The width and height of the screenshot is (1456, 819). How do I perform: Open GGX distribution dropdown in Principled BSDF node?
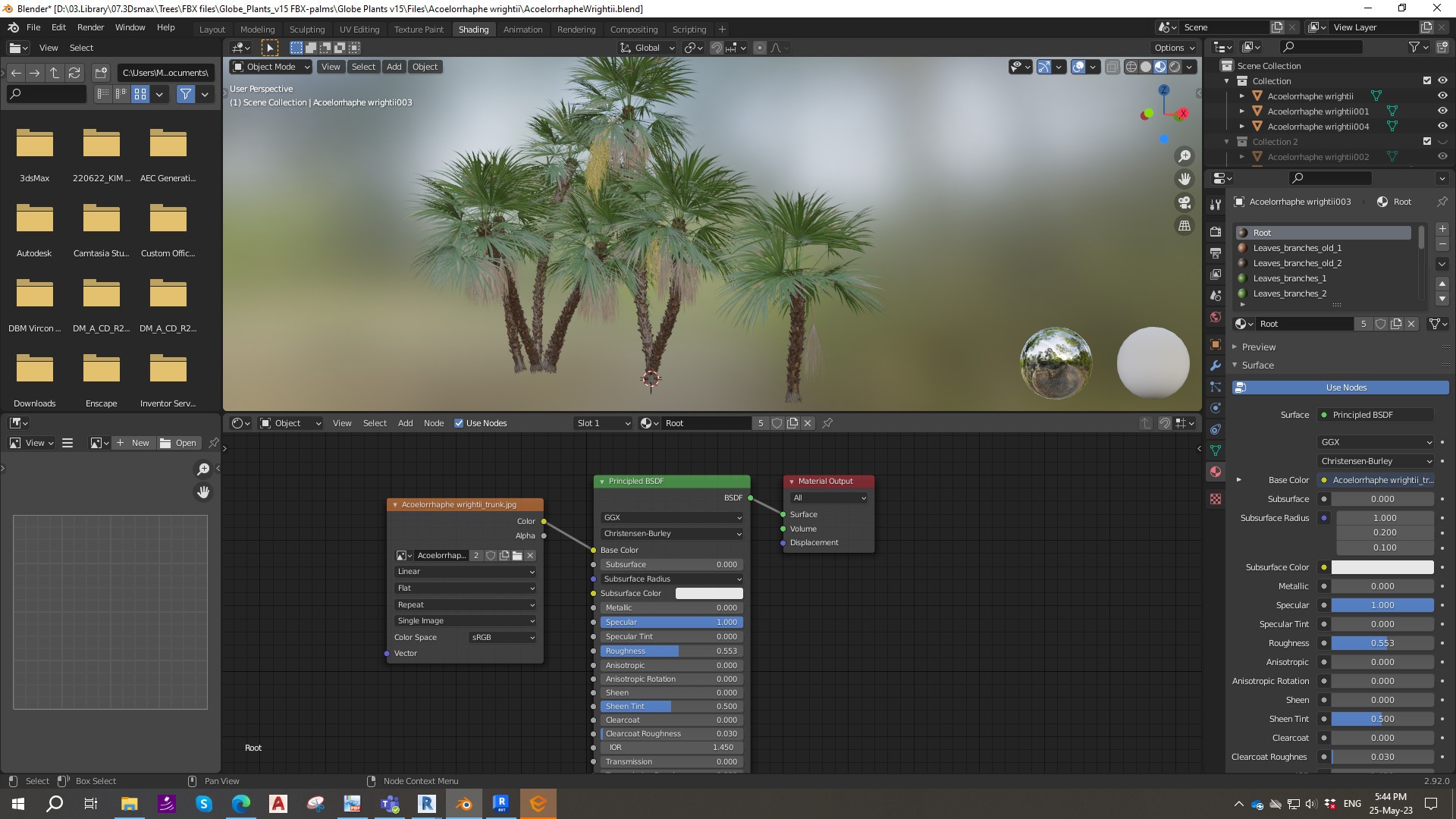click(671, 517)
